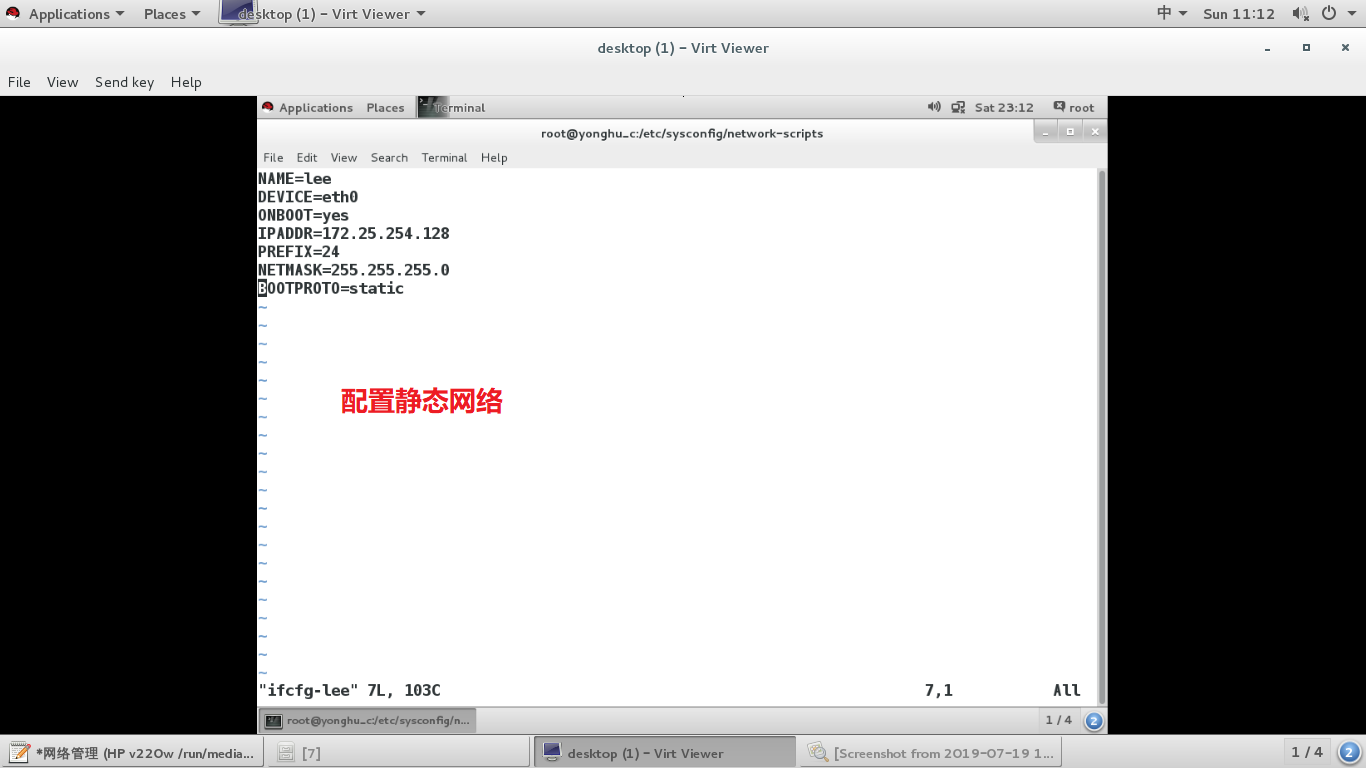Open the guest clock Sat 23:12

1004,107
